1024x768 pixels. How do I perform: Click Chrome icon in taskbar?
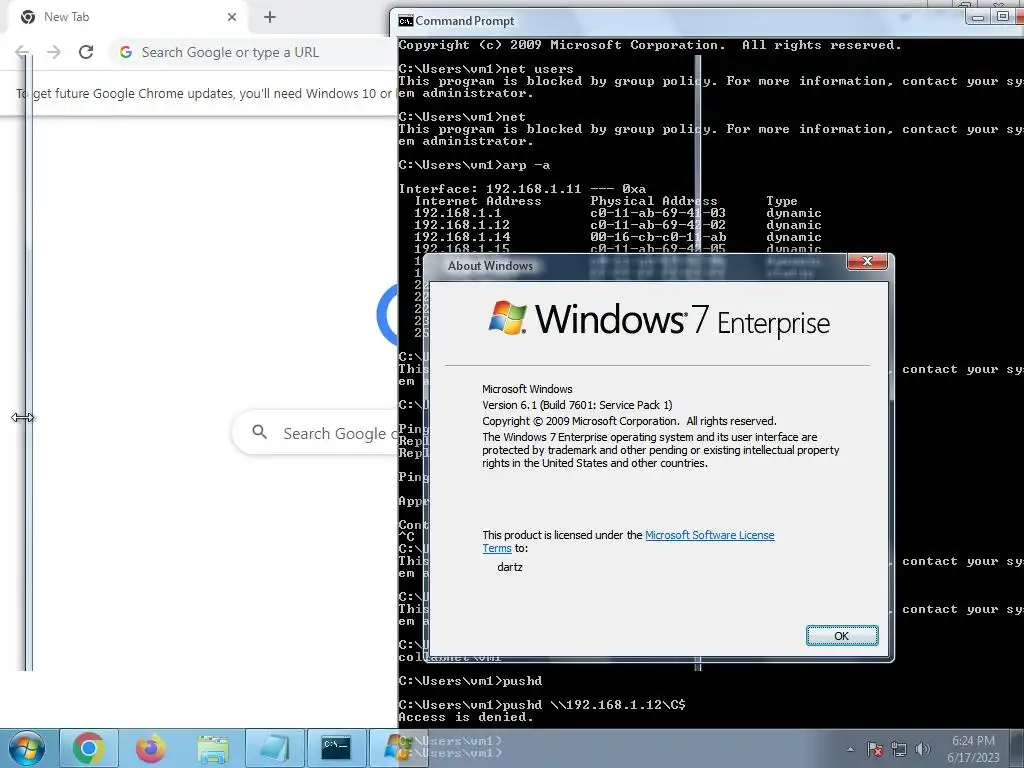[89, 748]
